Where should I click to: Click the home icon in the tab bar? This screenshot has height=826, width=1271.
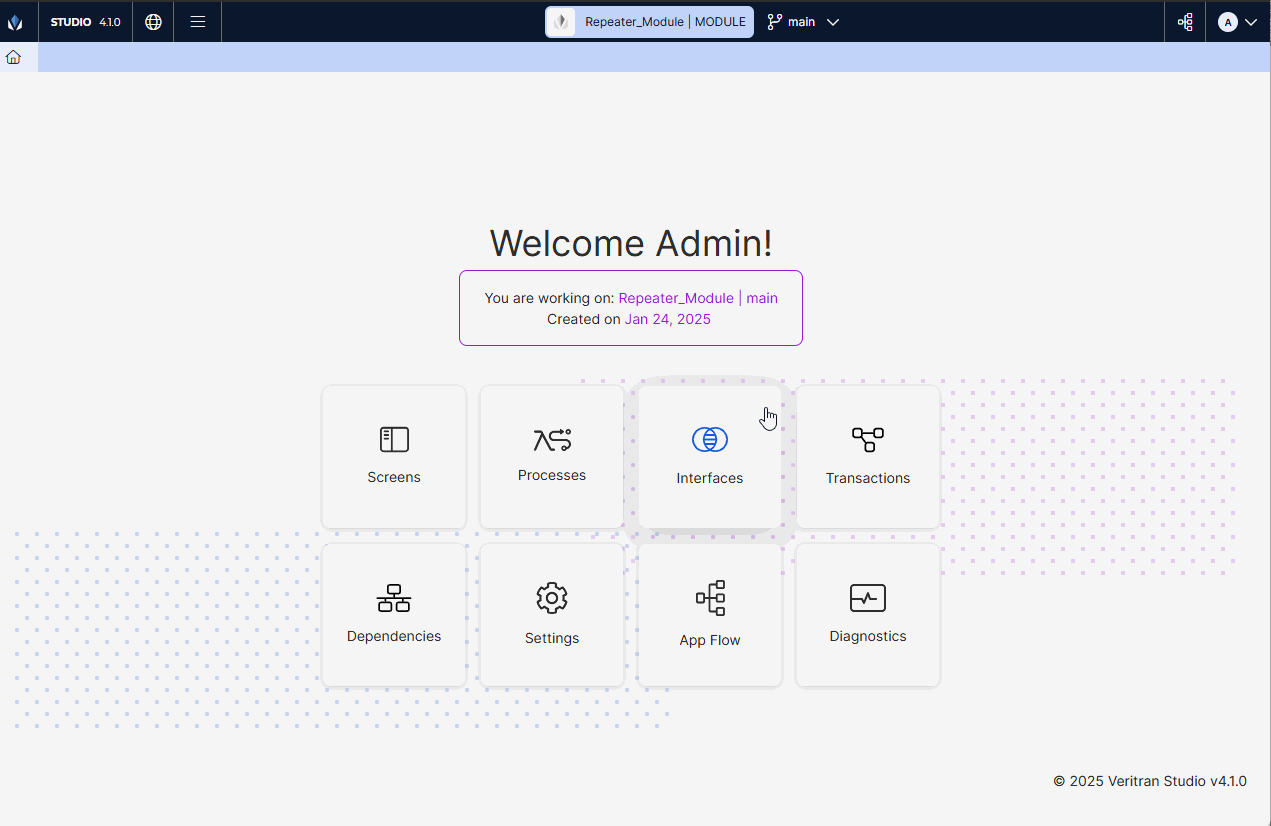click(x=14, y=57)
